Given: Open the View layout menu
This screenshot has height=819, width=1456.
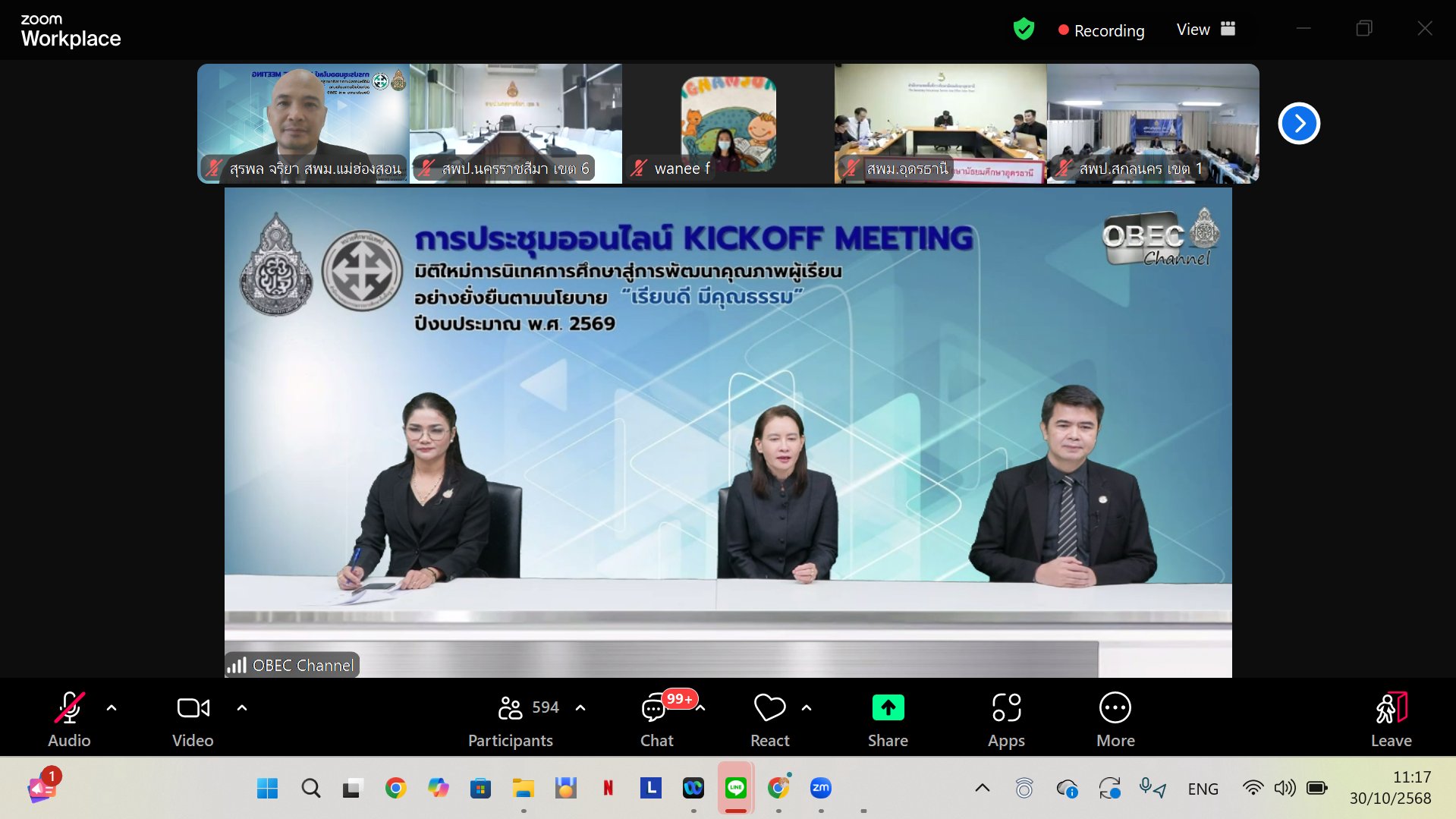Looking at the screenshot, I should click(1206, 30).
